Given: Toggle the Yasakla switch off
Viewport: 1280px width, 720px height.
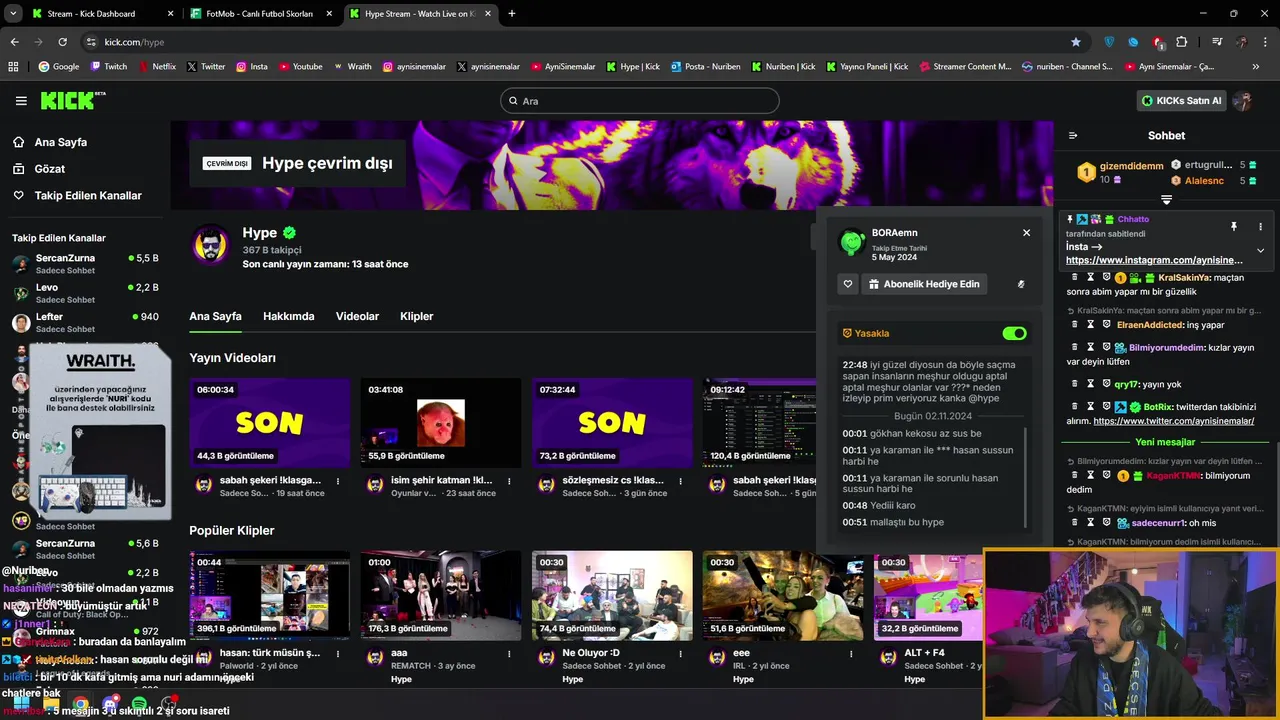Looking at the screenshot, I should (1014, 333).
